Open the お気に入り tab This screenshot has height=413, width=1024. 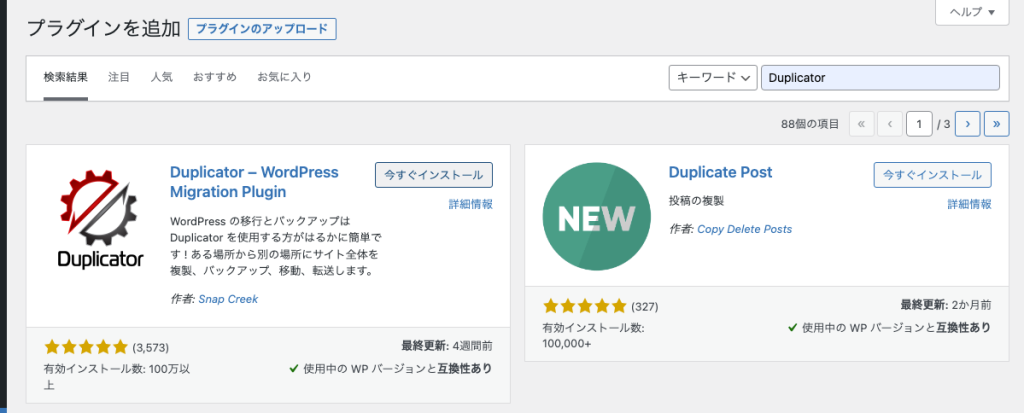point(284,77)
